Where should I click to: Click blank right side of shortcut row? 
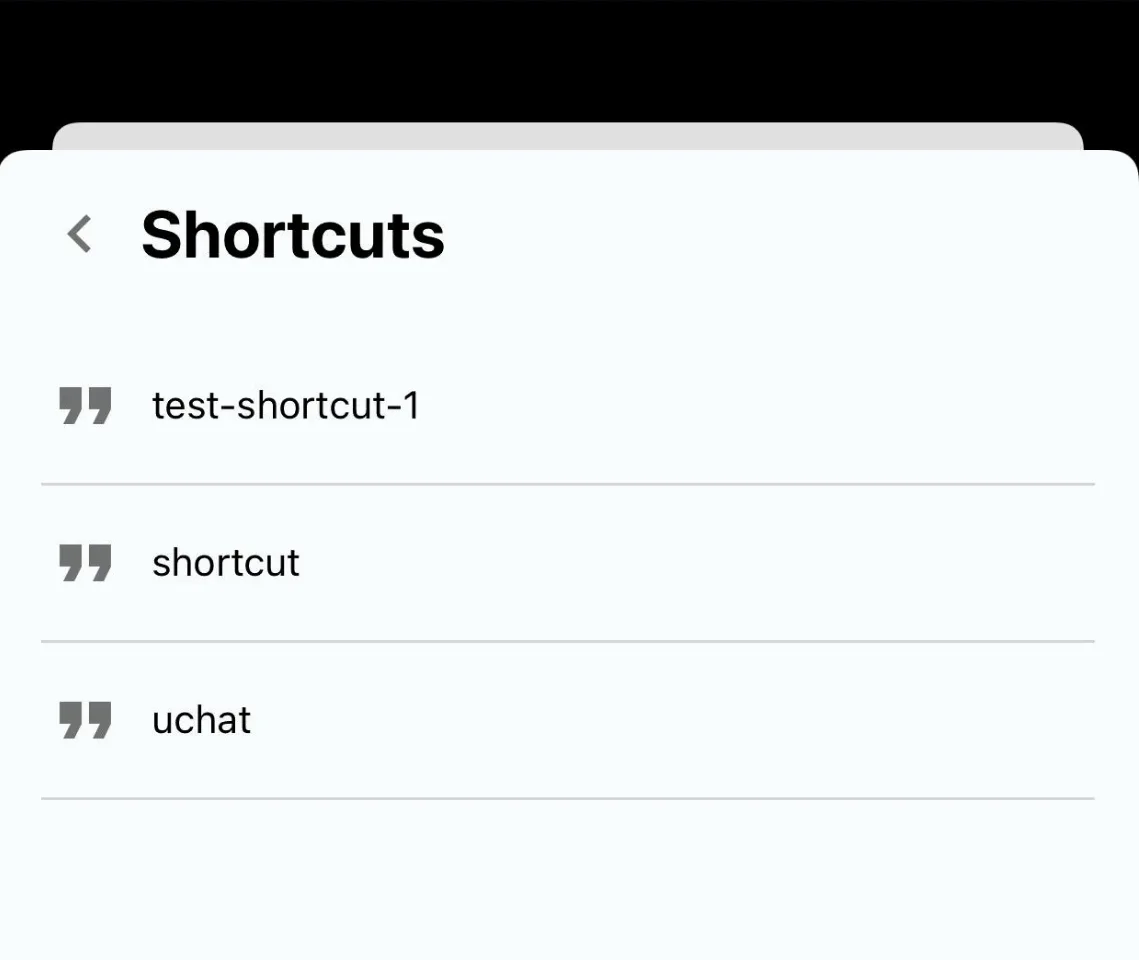tap(697, 563)
